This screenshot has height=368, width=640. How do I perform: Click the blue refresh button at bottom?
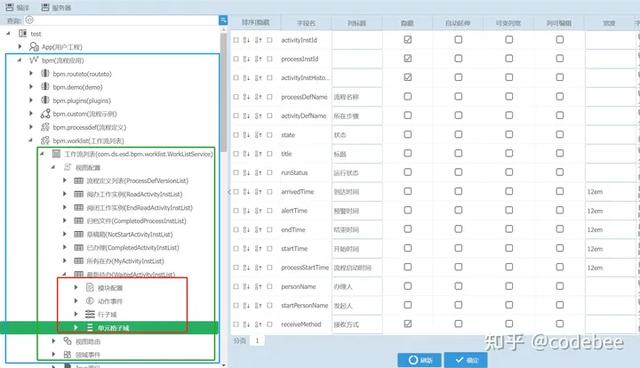[419, 360]
